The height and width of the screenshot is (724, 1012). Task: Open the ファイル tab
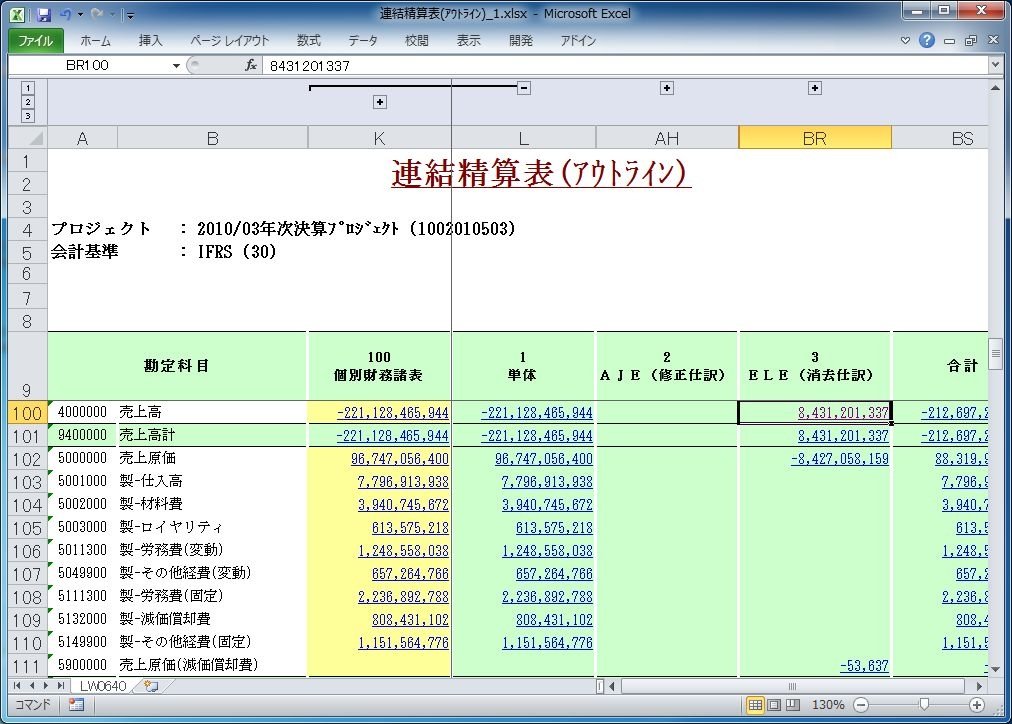pos(35,41)
